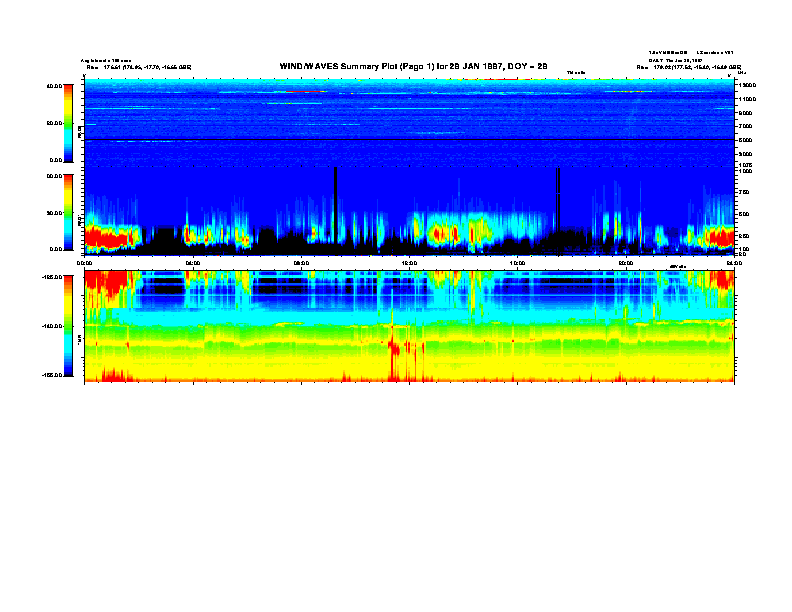Click the 20:00 time axis label
This screenshot has width=792, height=612.
point(625,263)
